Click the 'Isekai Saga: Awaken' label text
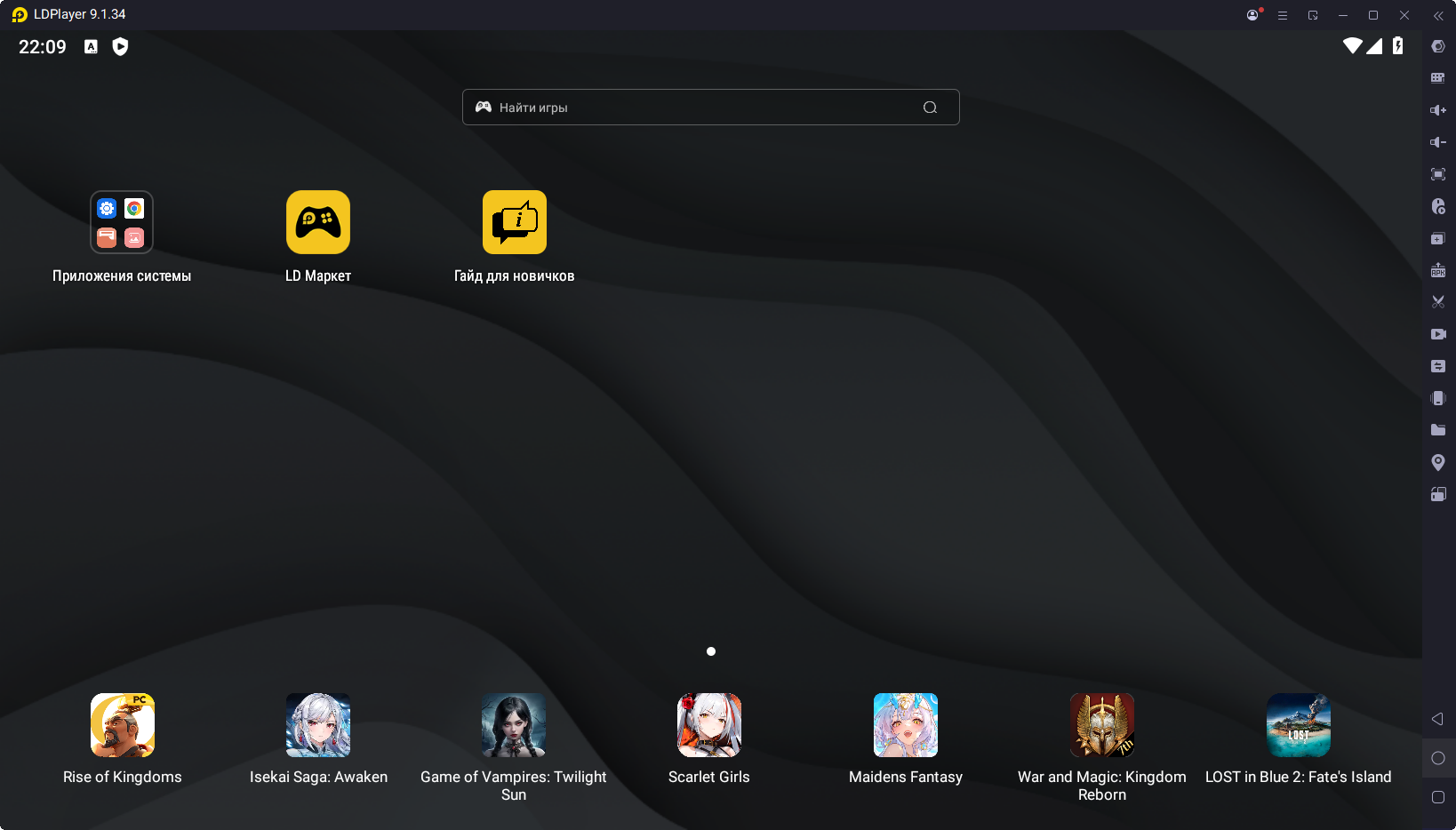The width and height of the screenshot is (1456, 830). pos(318,778)
